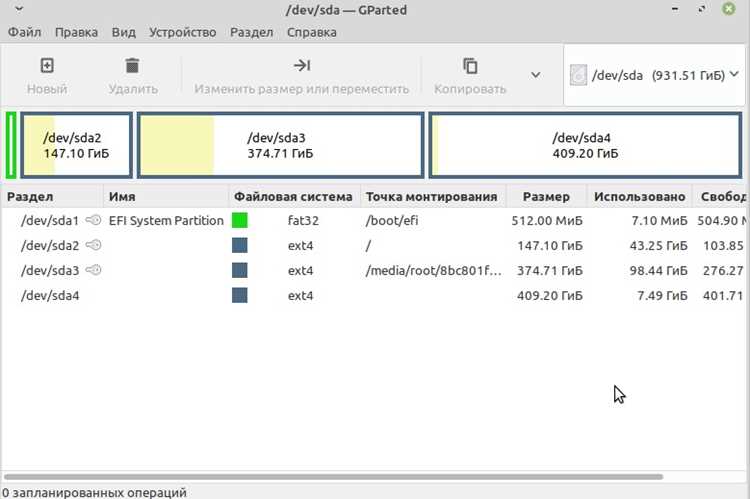750x499 pixels.
Task: Click the 409.20 ГиБ size cell in table
Action: 550,296
